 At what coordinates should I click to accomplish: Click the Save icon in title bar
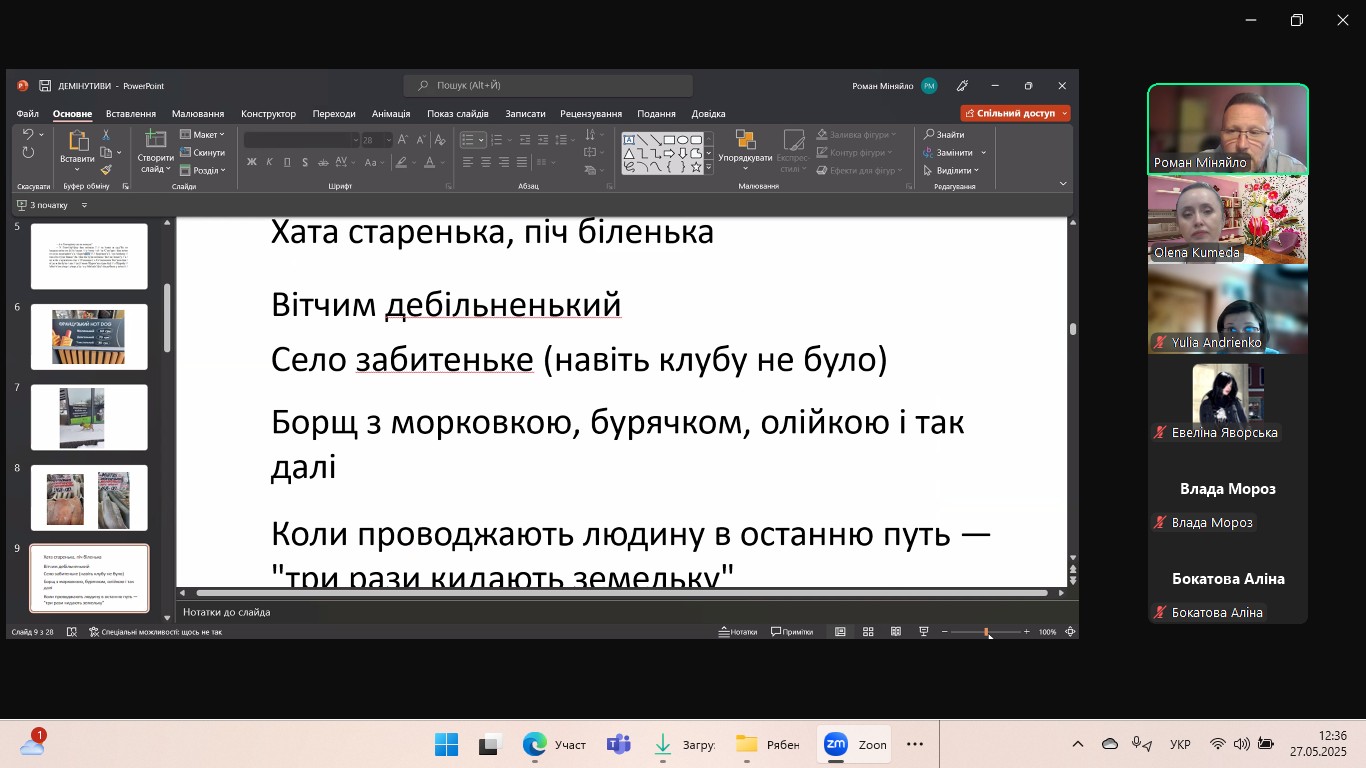click(x=45, y=86)
